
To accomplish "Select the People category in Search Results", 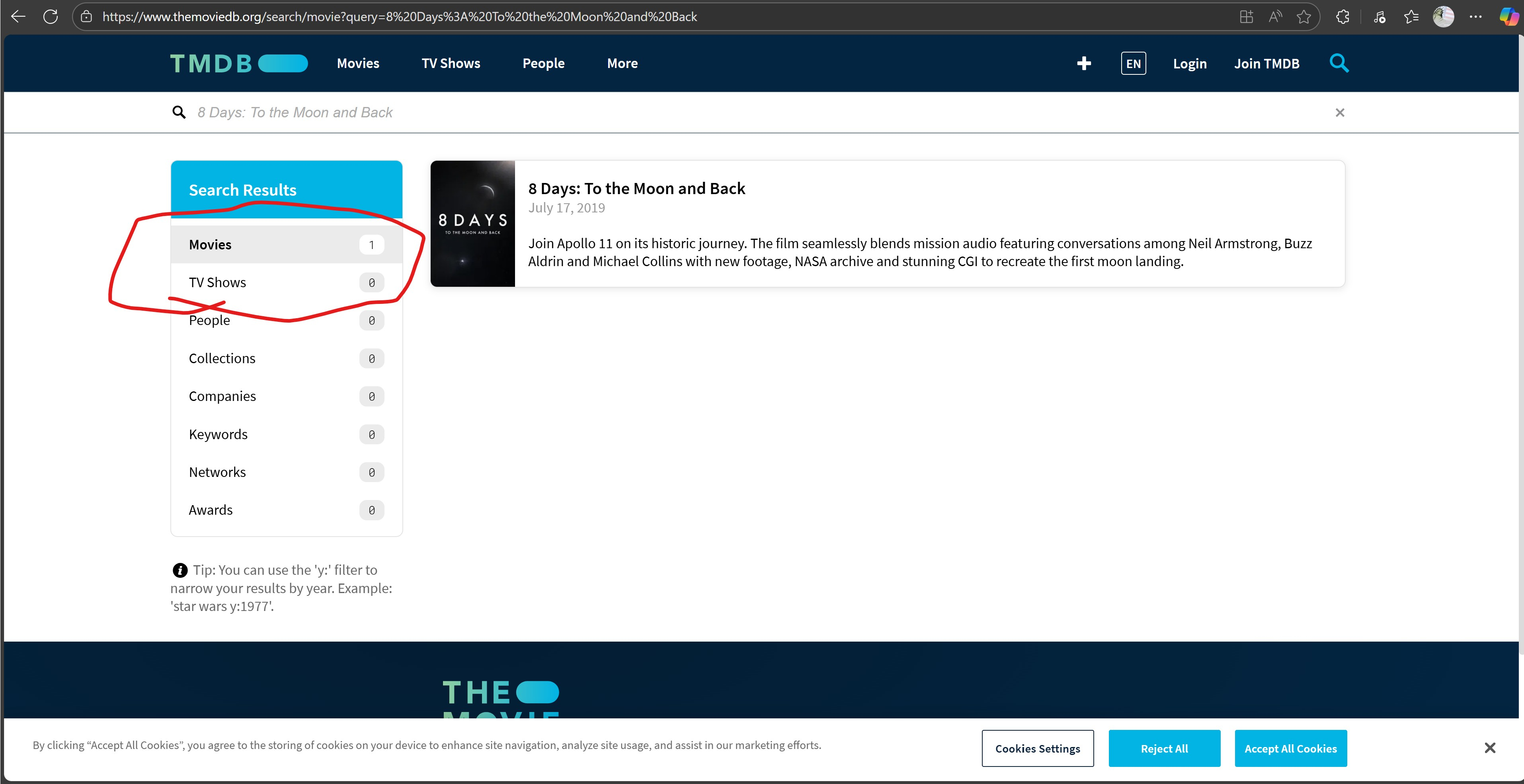I will click(209, 321).
